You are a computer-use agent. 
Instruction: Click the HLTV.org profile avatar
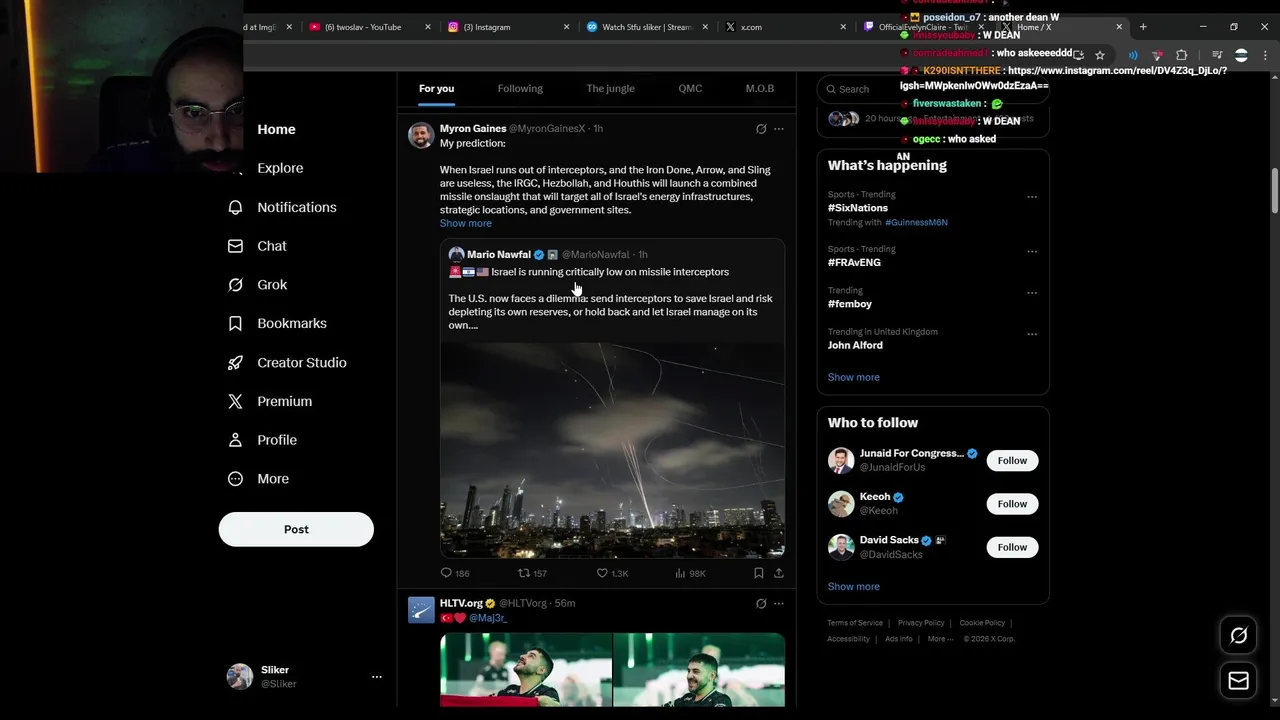[421, 610]
